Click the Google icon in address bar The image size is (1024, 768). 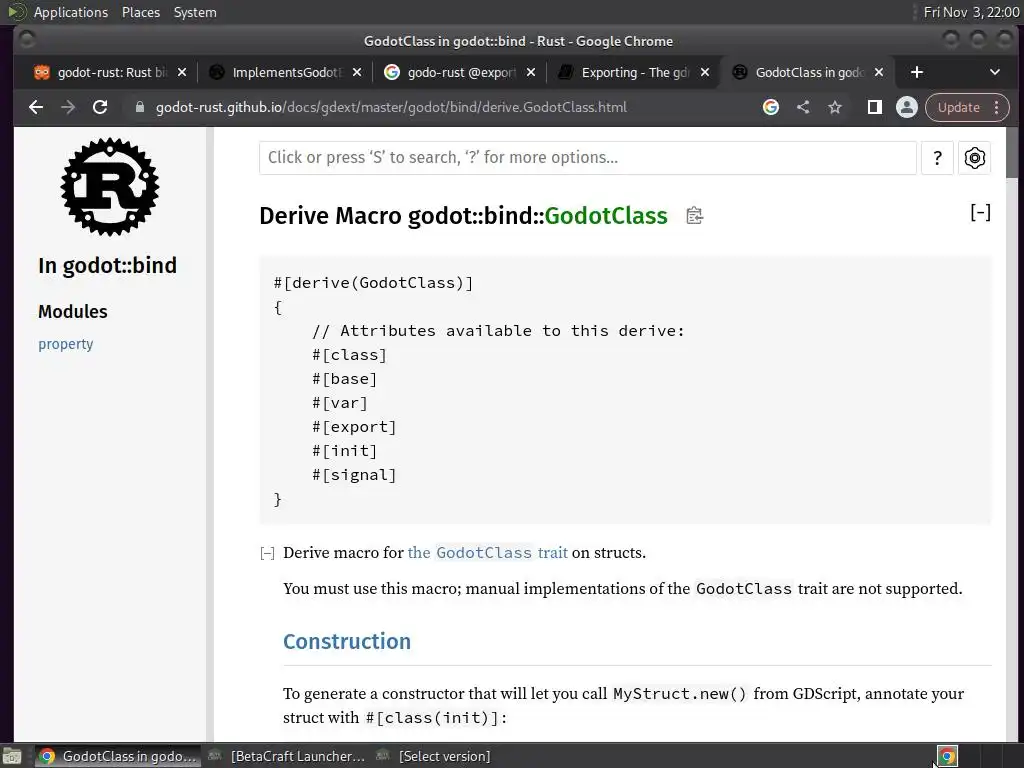(x=771, y=107)
